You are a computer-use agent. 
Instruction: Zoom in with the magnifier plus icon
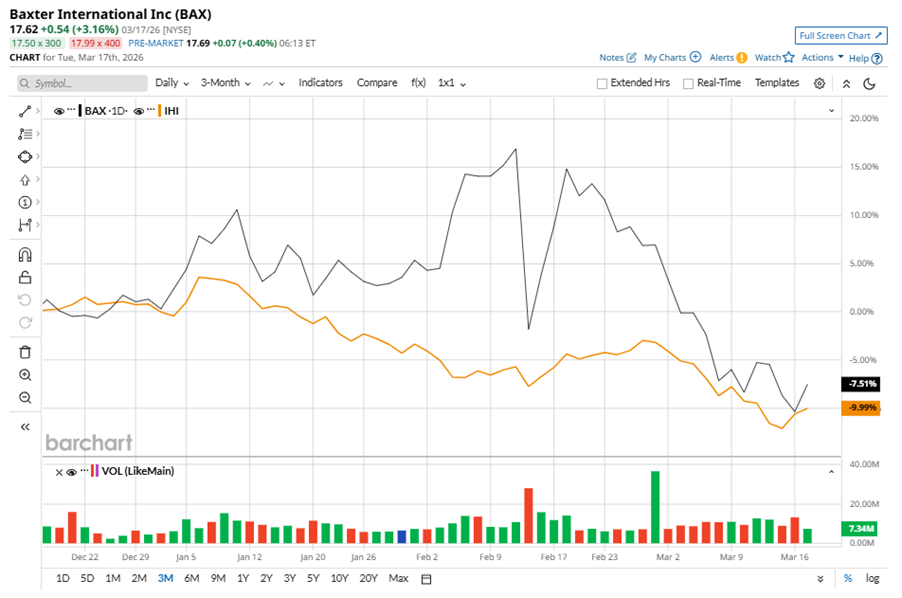click(25, 375)
